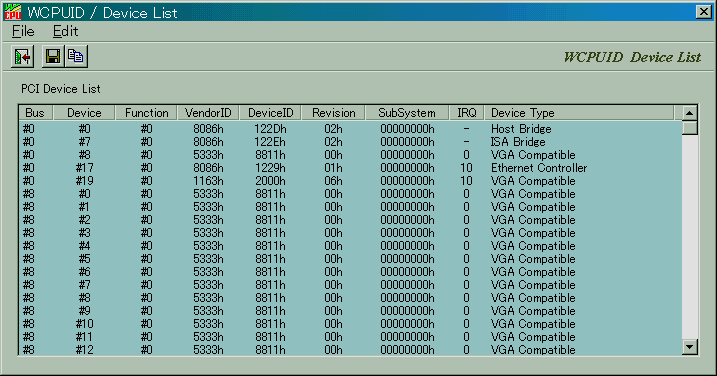Click the Device Type column header
Viewport: 717px width, 376px height.
579,113
